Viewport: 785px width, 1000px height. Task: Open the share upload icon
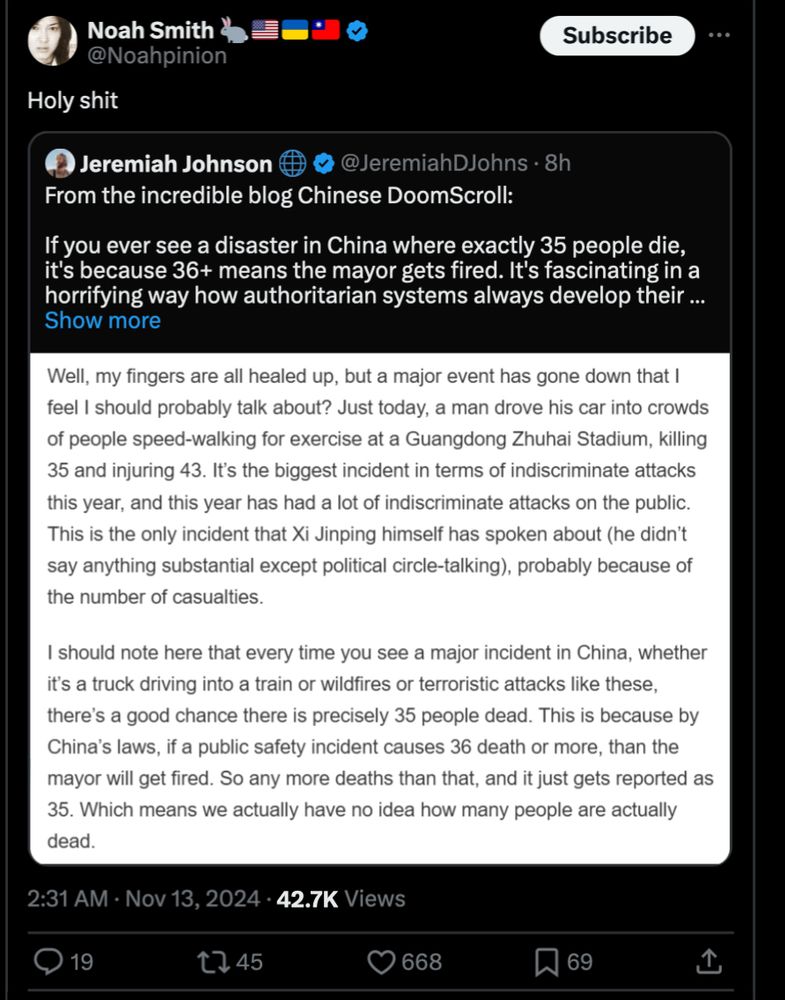tap(708, 962)
